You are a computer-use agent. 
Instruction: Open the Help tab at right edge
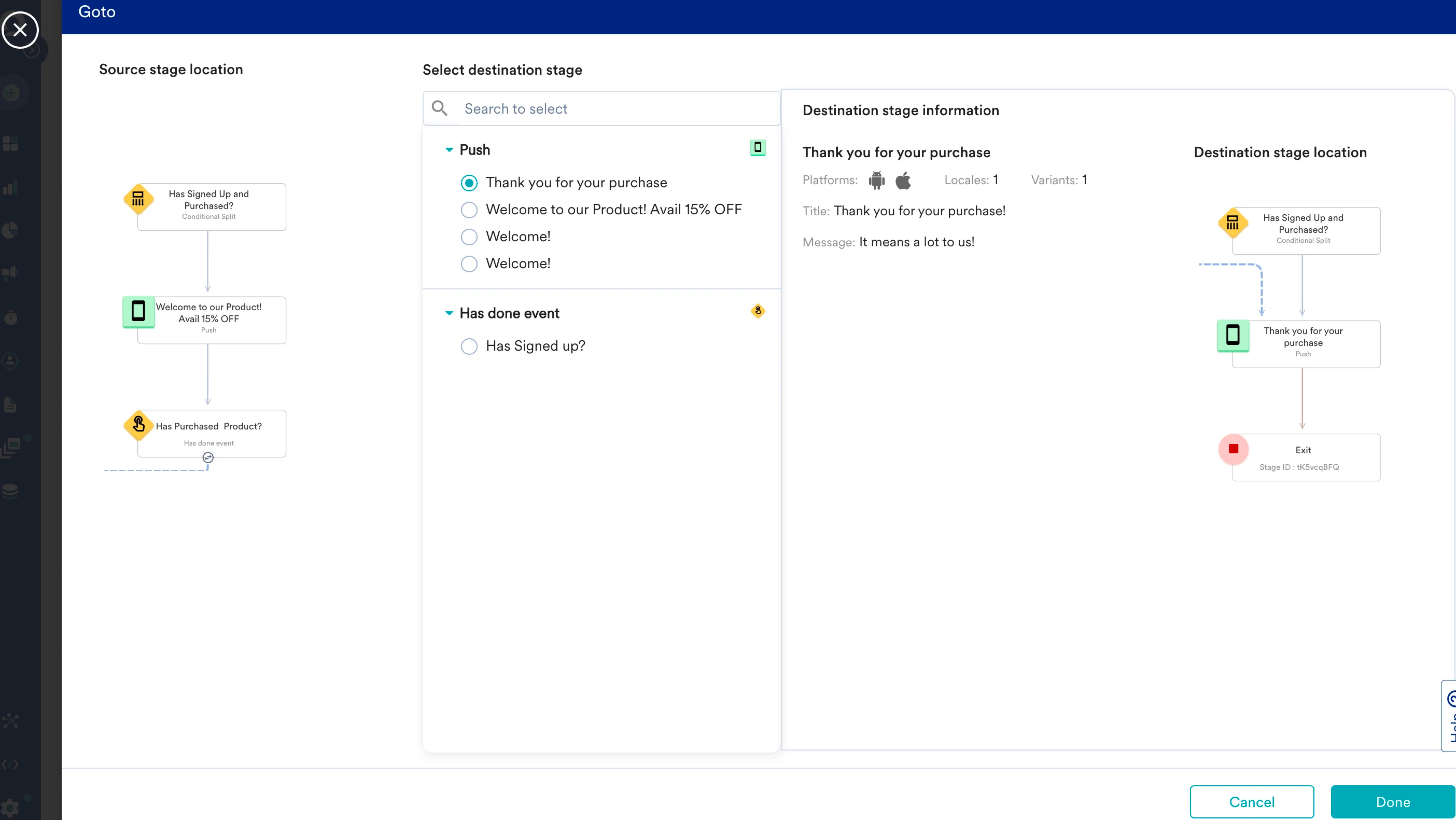point(1449,715)
